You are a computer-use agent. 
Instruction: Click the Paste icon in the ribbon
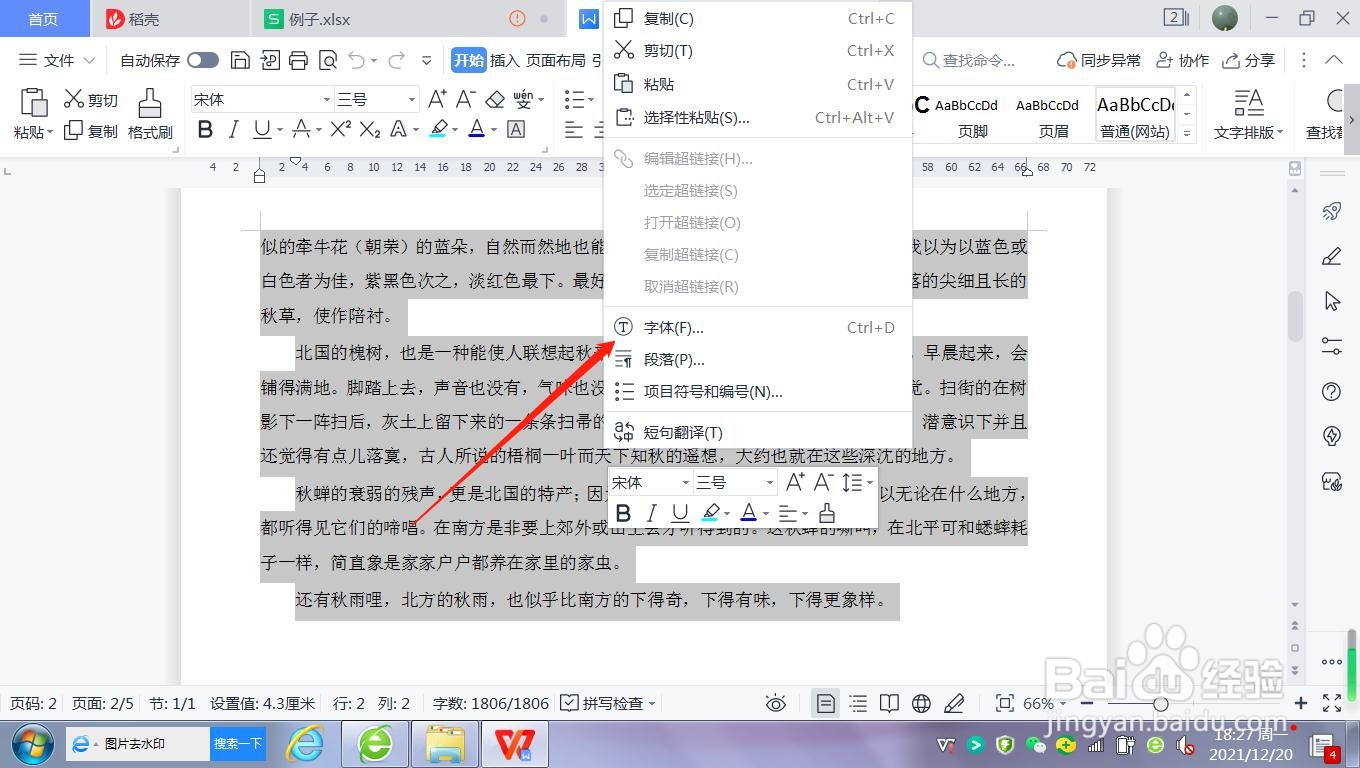[33, 105]
